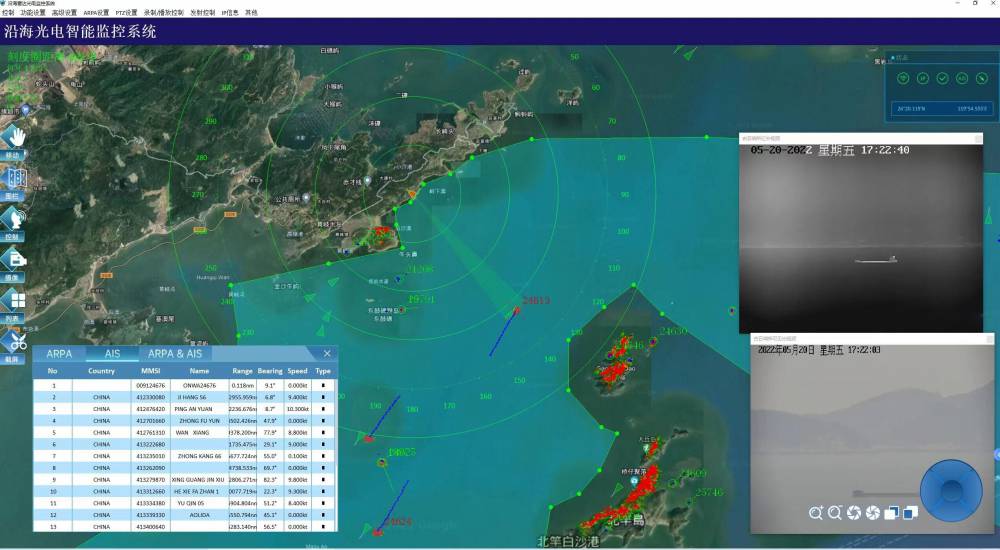The height and width of the screenshot is (550, 1000).
Task: Switch to the ARPA tab
Action: (59, 353)
